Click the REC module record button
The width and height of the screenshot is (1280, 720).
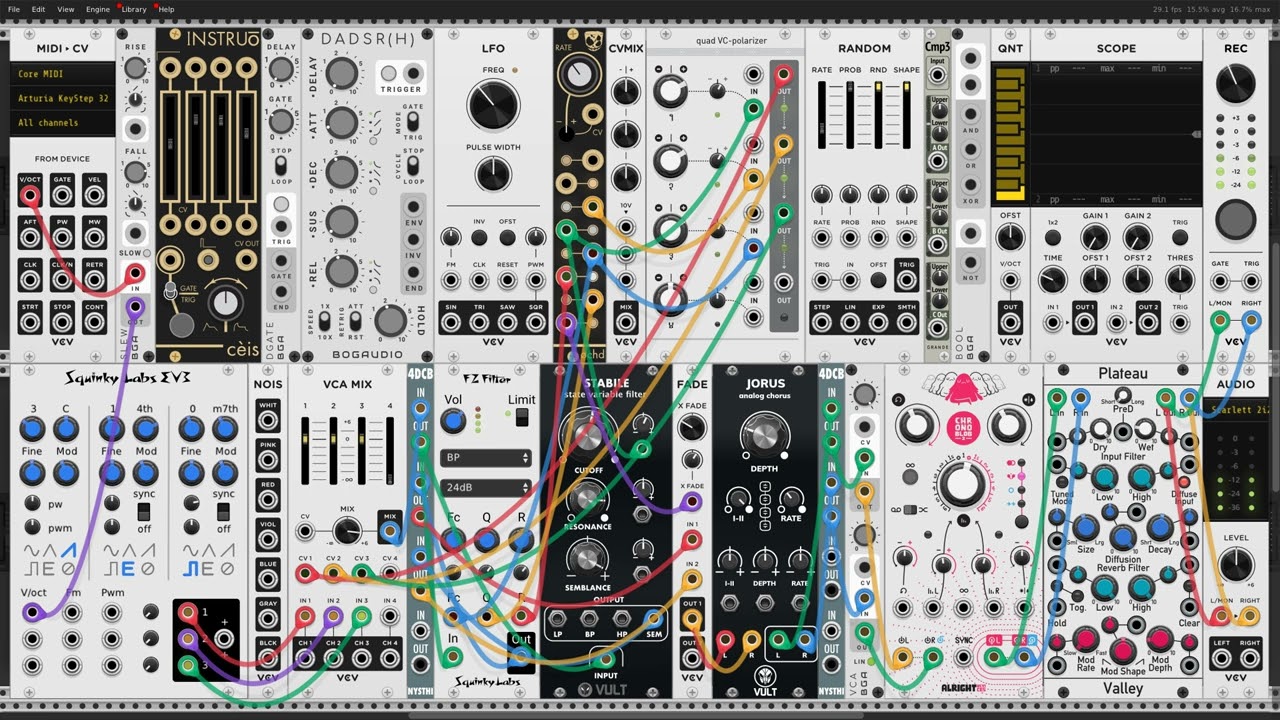1236,219
